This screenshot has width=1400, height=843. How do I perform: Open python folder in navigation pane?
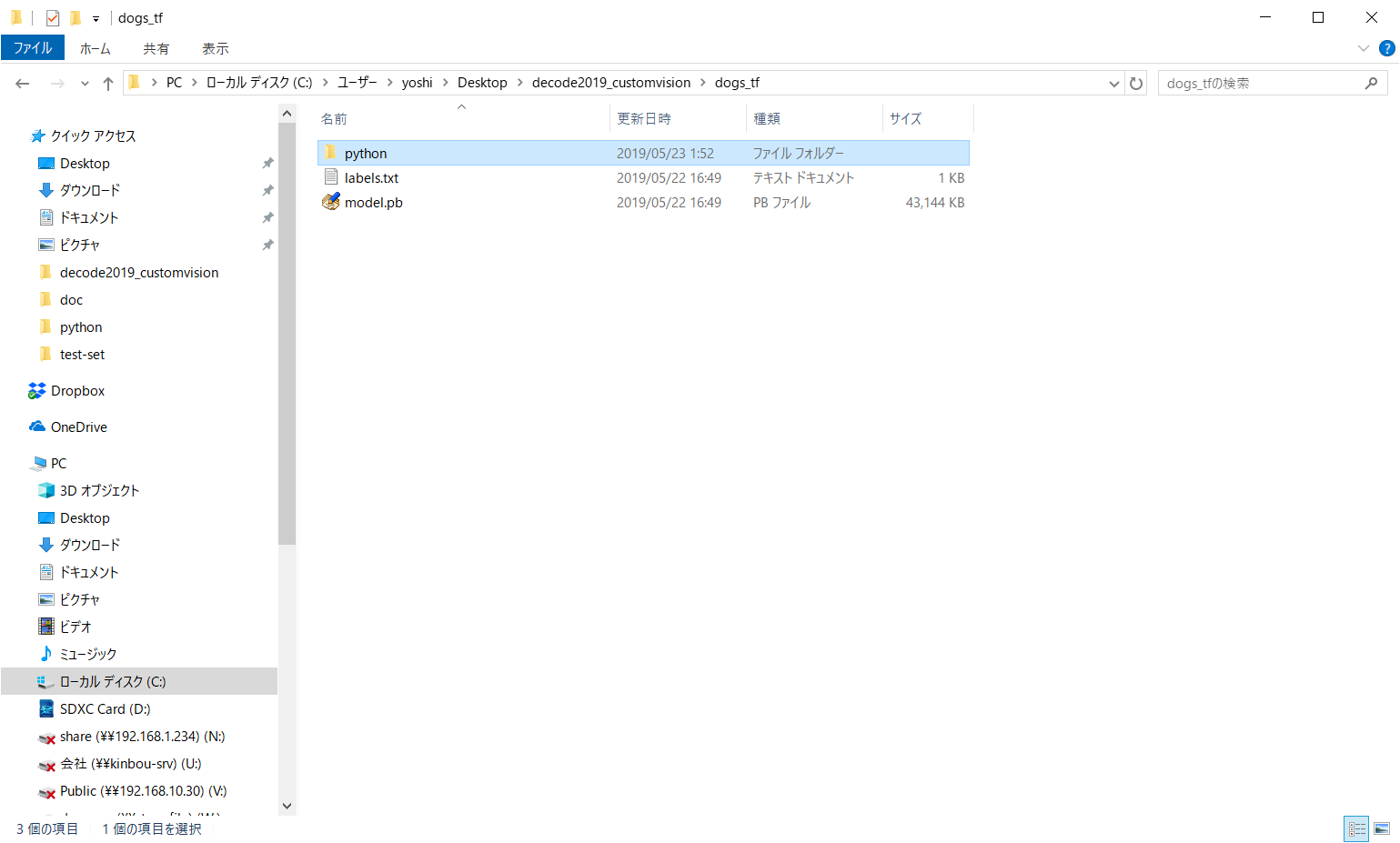click(81, 327)
